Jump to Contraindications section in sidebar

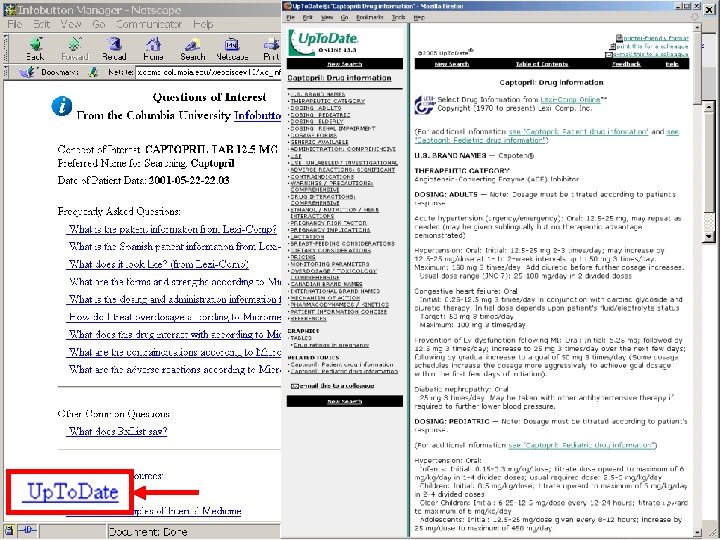(322, 177)
